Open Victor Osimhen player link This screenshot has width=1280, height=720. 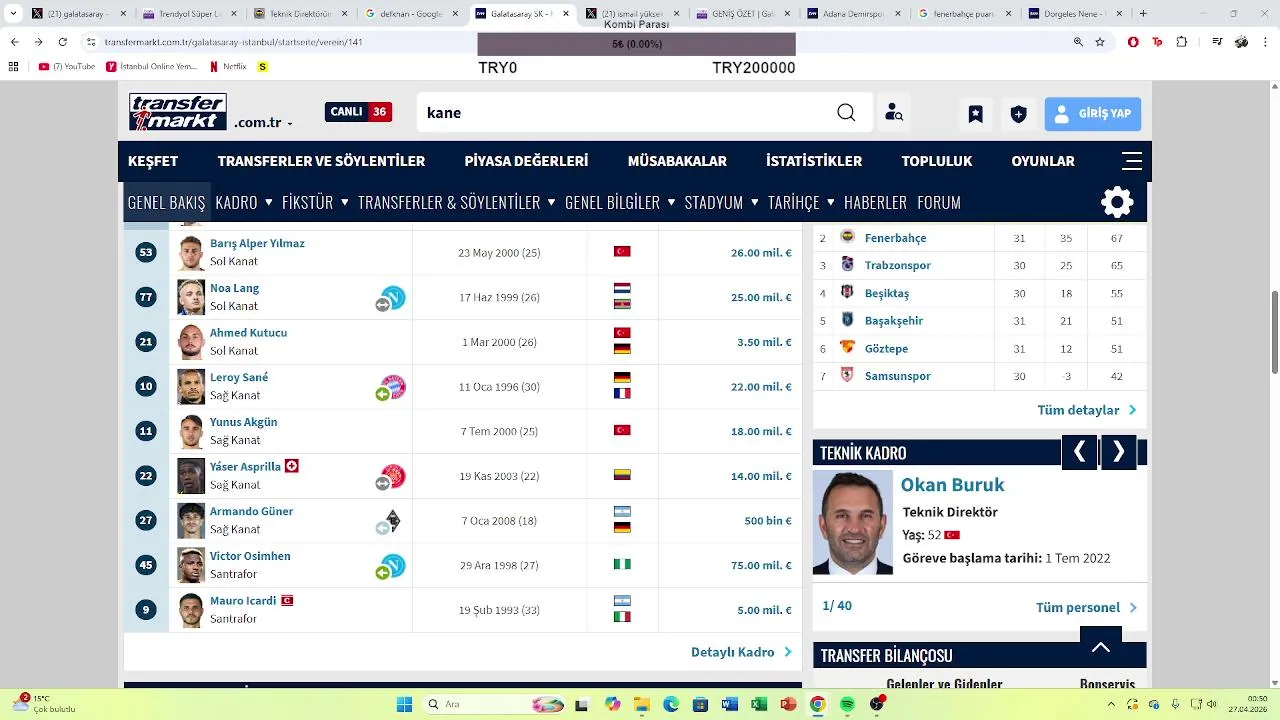click(x=250, y=556)
